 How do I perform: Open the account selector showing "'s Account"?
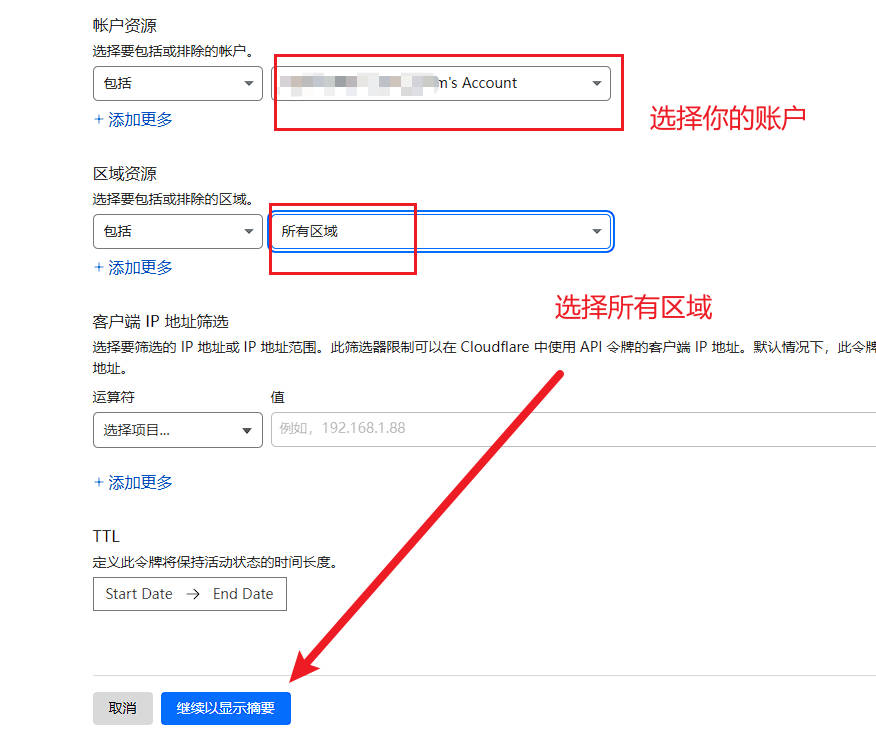[440, 84]
